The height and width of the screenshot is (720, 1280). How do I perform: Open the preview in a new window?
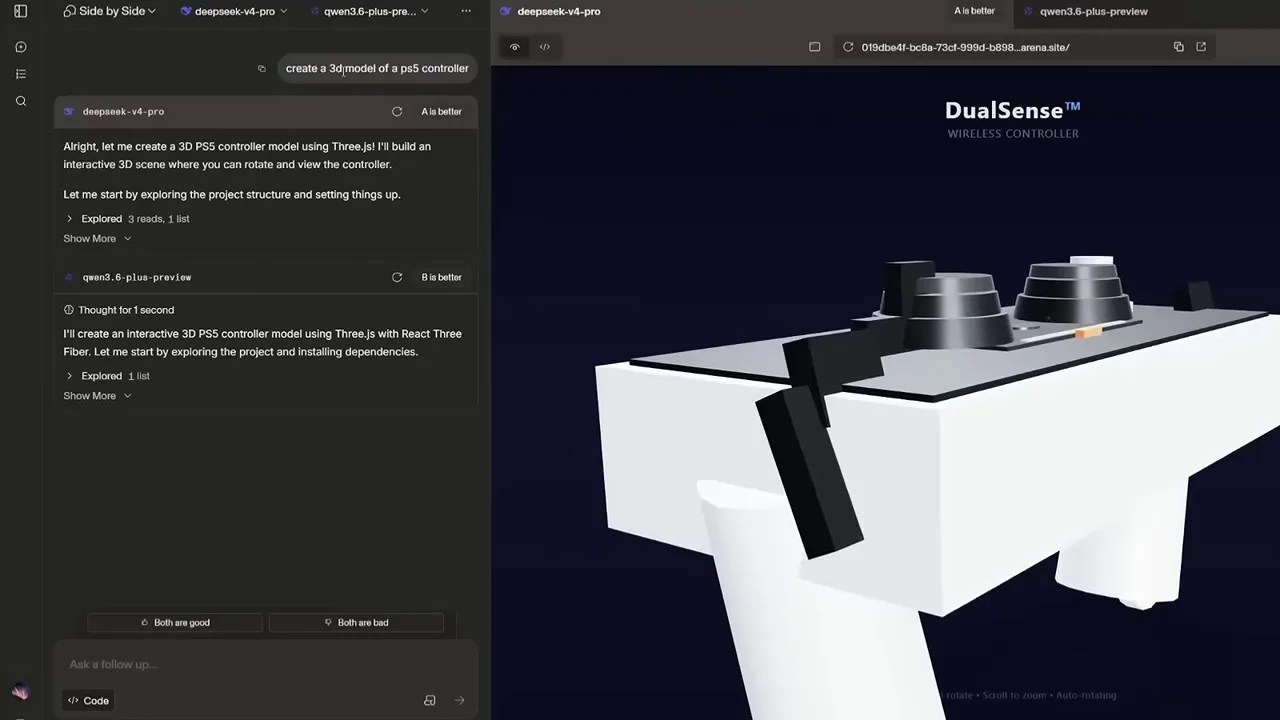1201,47
